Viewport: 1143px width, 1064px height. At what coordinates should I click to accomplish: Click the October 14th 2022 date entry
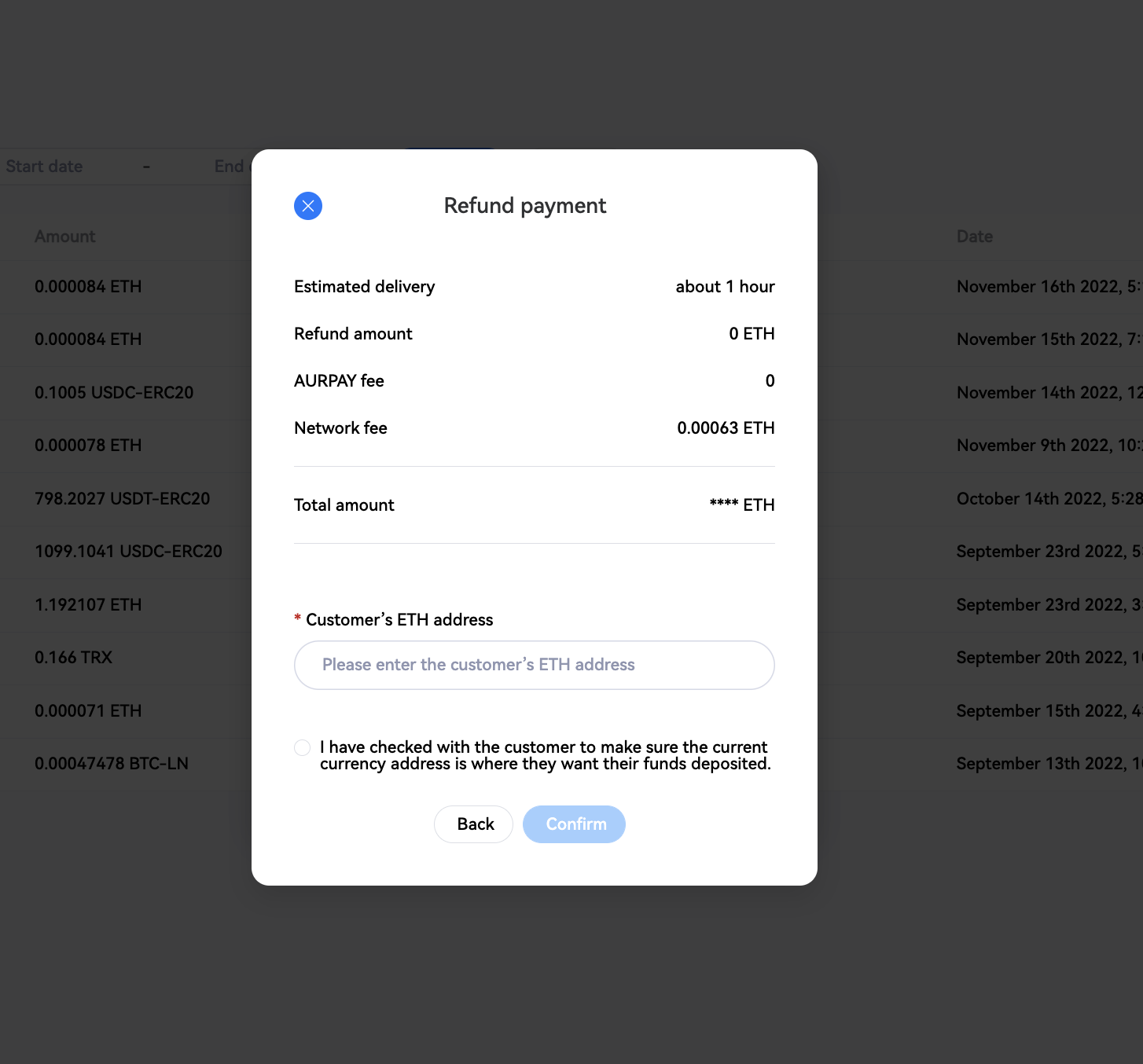pyautogui.click(x=1049, y=498)
